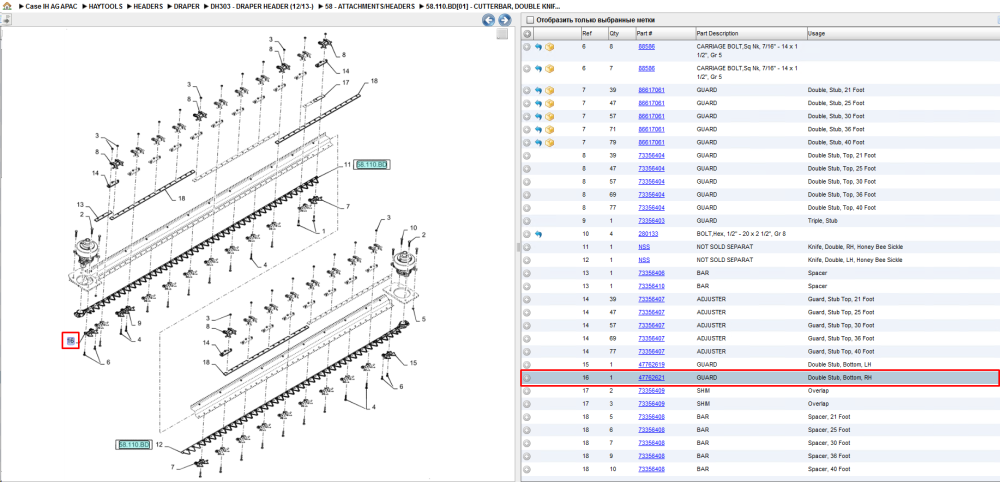The height and width of the screenshot is (482, 1000).
Task: Select callout 9 on the diagram
Action: click(138, 323)
